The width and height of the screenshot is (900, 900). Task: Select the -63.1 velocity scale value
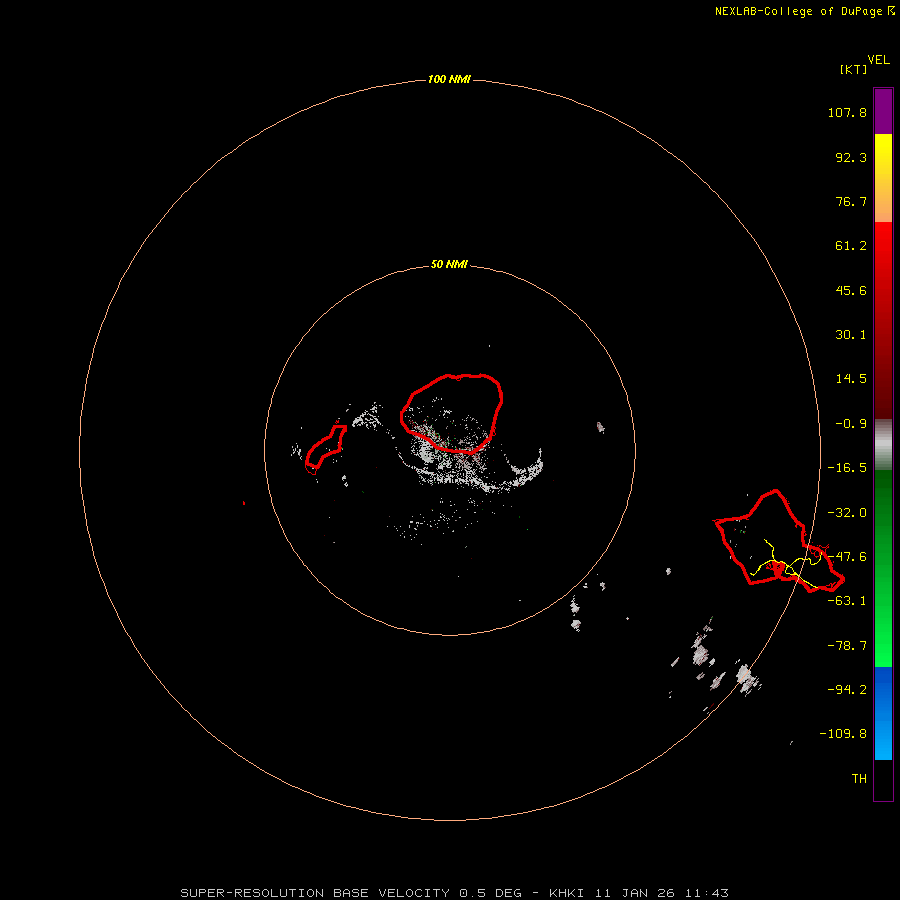tap(847, 601)
